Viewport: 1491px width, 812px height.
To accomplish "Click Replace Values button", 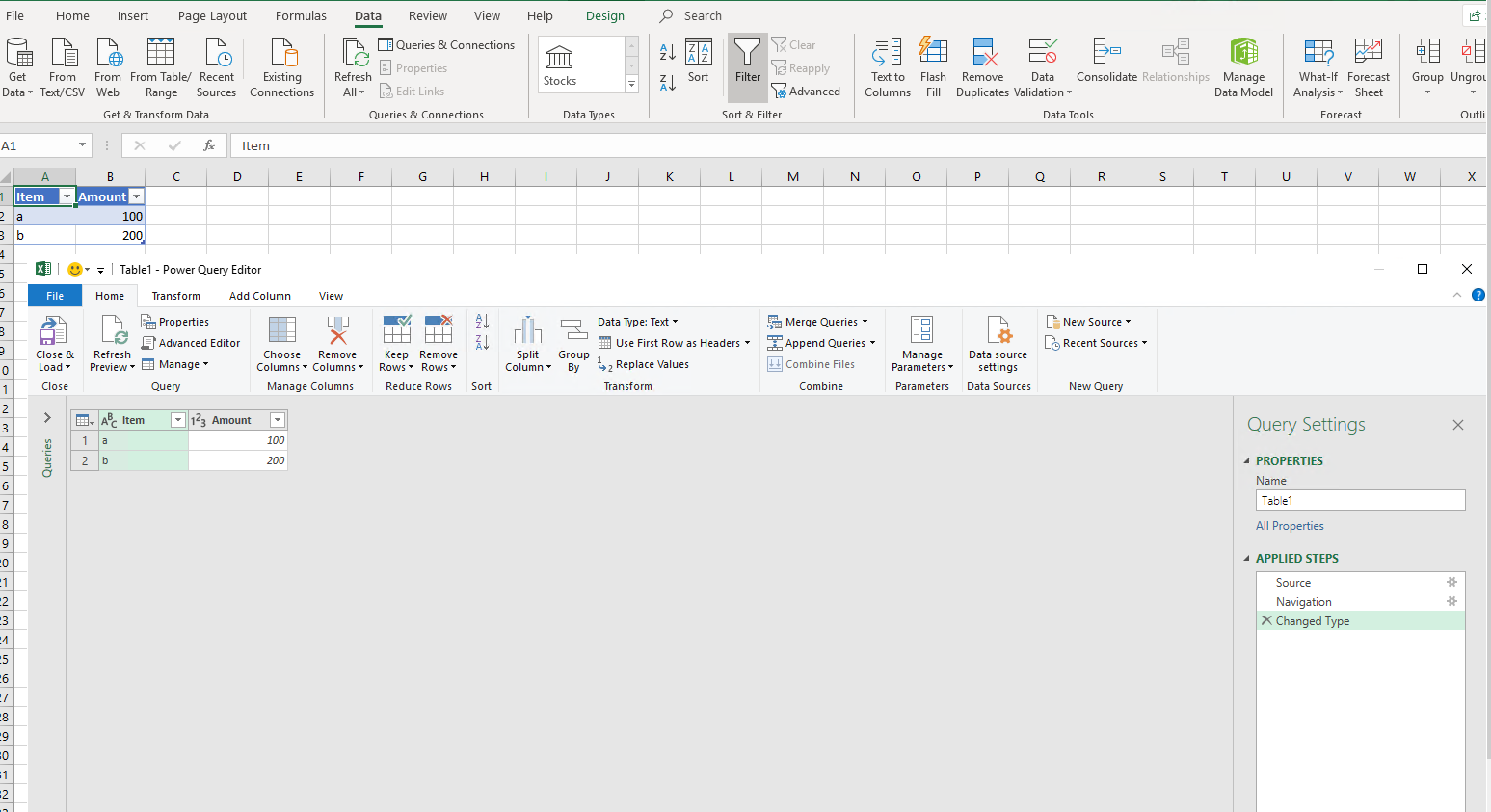I will click(644, 364).
